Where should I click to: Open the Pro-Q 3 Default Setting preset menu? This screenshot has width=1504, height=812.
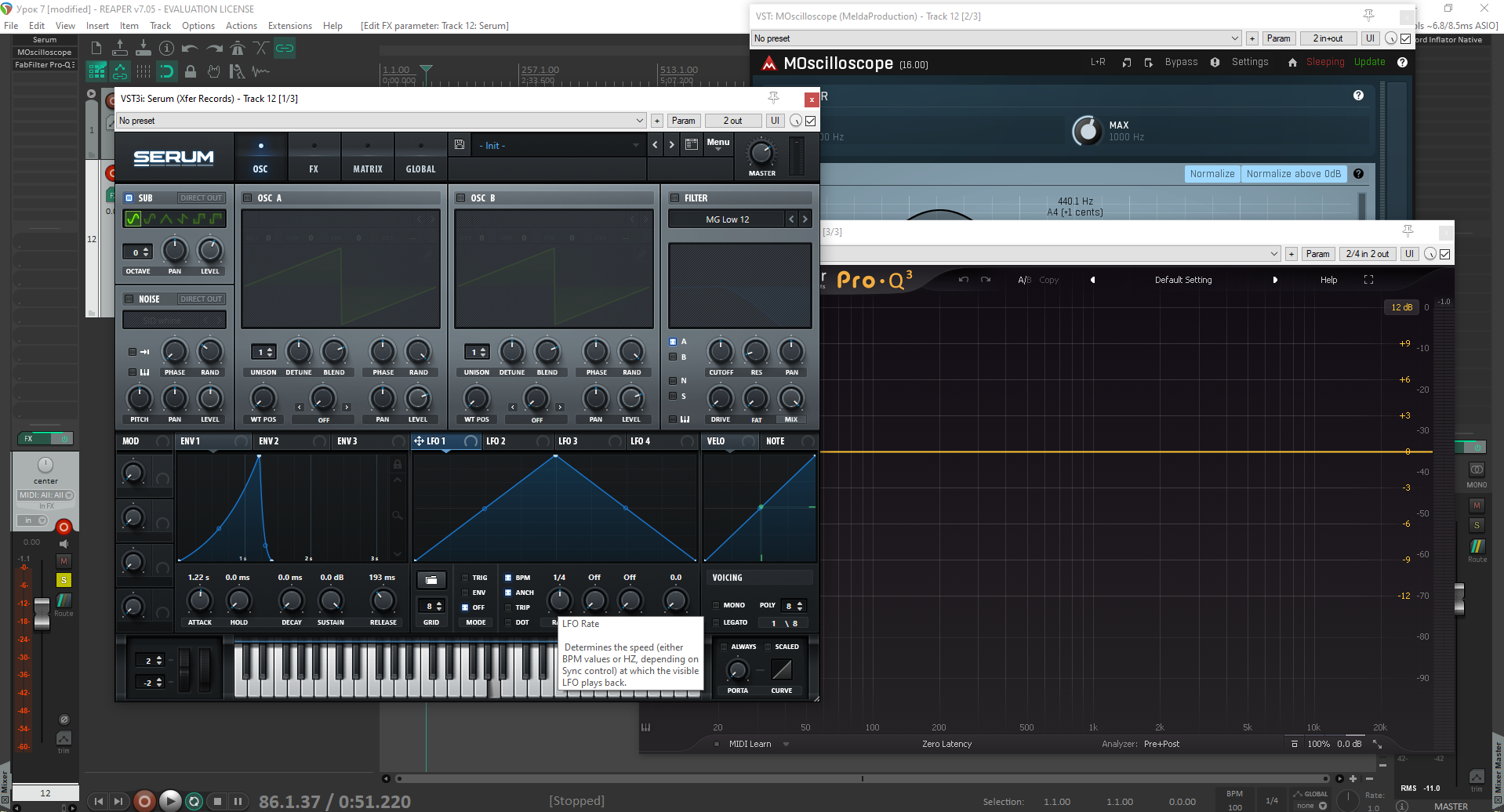[x=1183, y=280]
